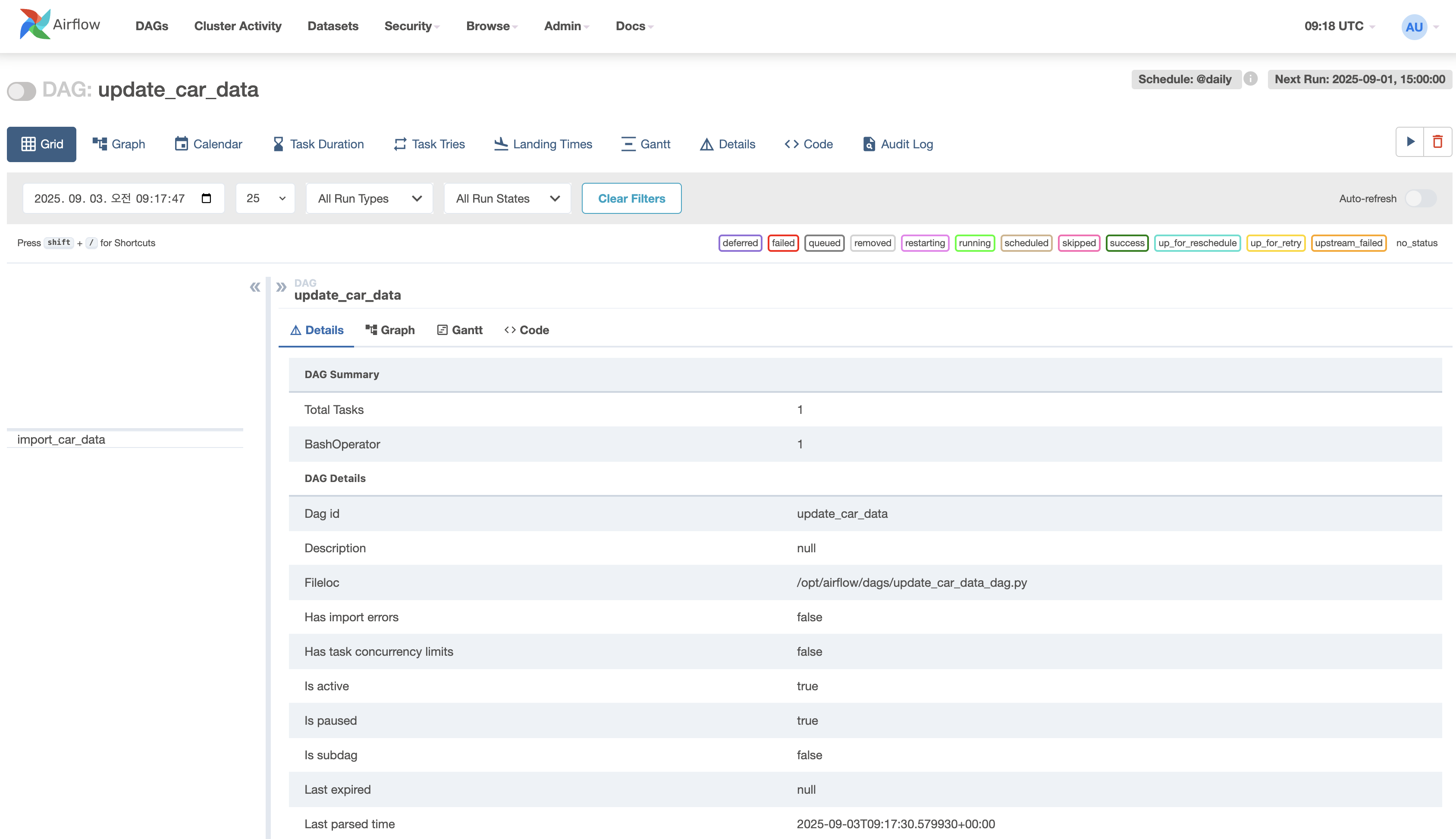Image resolution: width=1456 pixels, height=839 pixels.
Task: Open the Admin menu
Action: click(566, 26)
